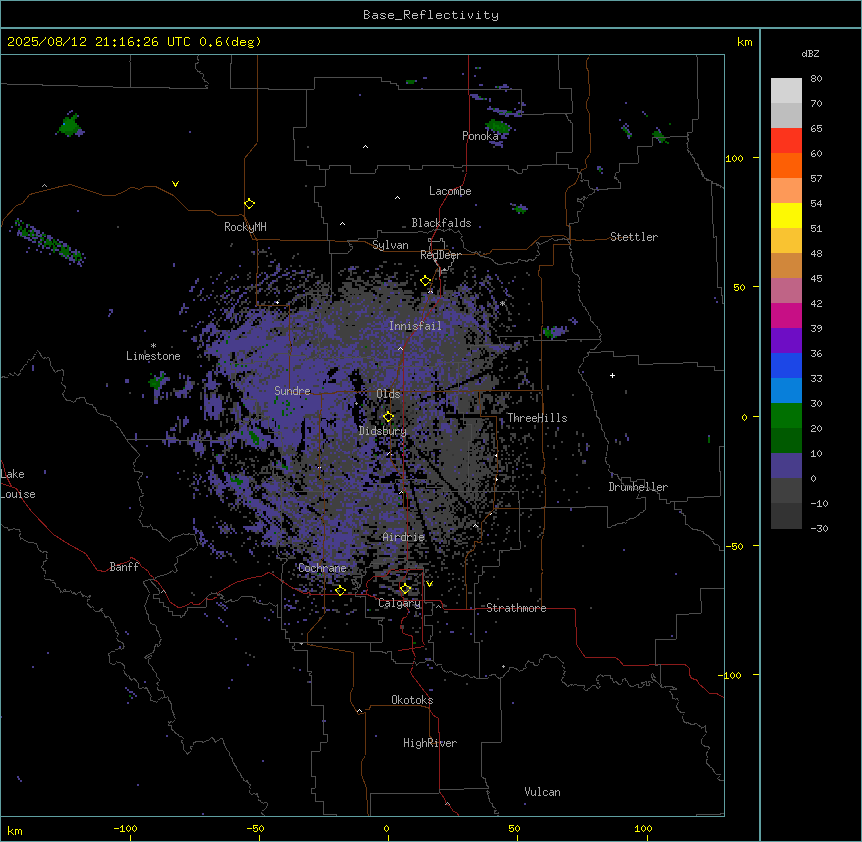
Task: Select the yellow V marker northeast of Calgary
Action: tap(429, 584)
